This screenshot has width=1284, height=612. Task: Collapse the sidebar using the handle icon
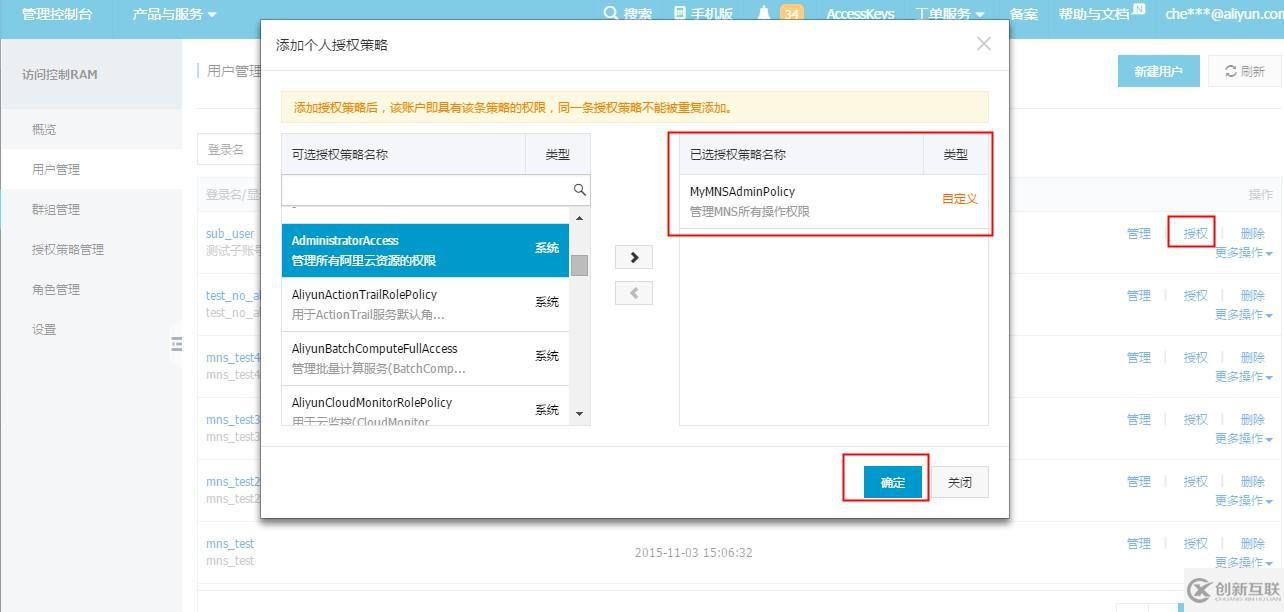pyautogui.click(x=177, y=343)
